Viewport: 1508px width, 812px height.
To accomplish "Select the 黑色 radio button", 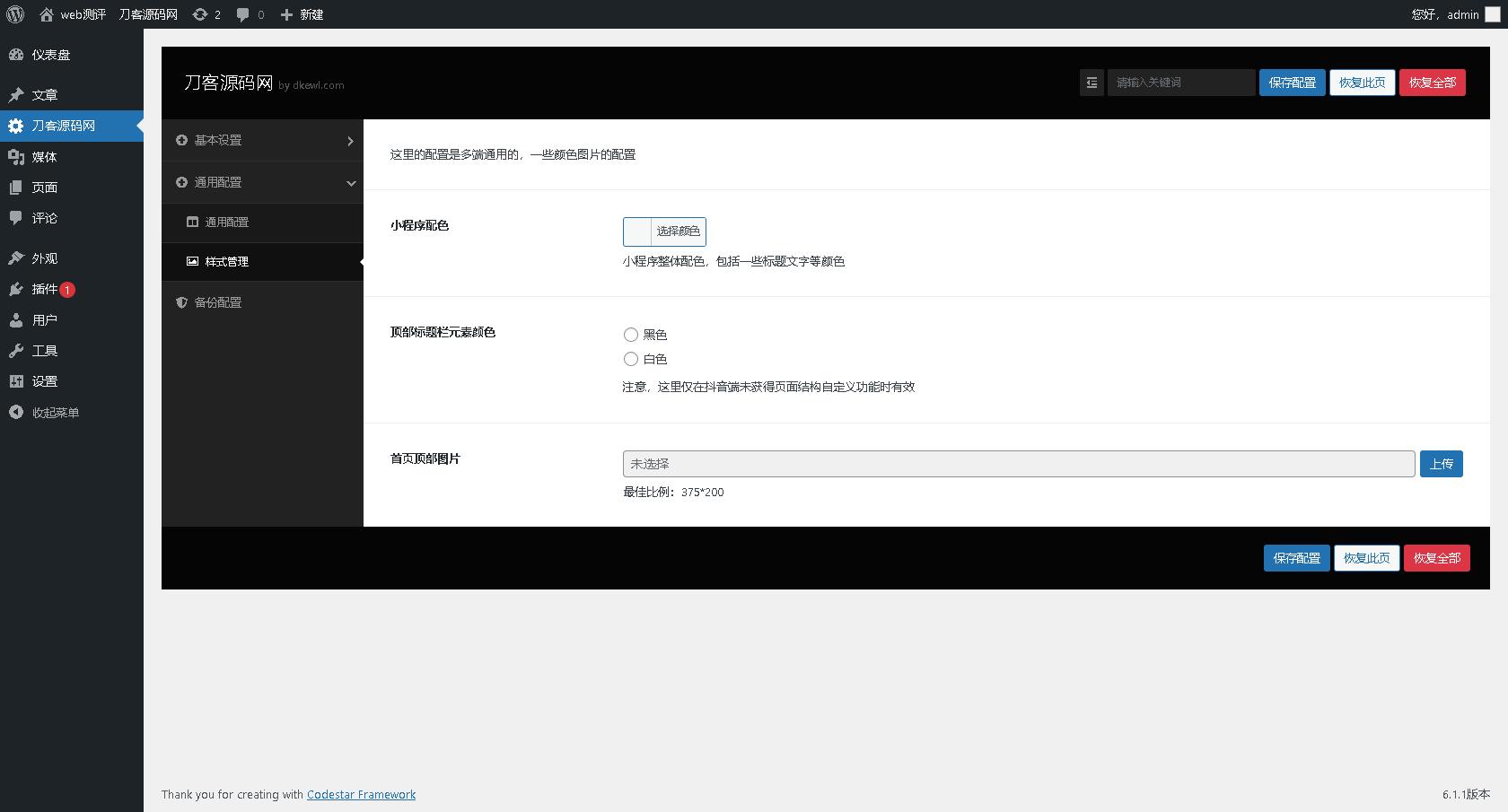I will coord(631,334).
